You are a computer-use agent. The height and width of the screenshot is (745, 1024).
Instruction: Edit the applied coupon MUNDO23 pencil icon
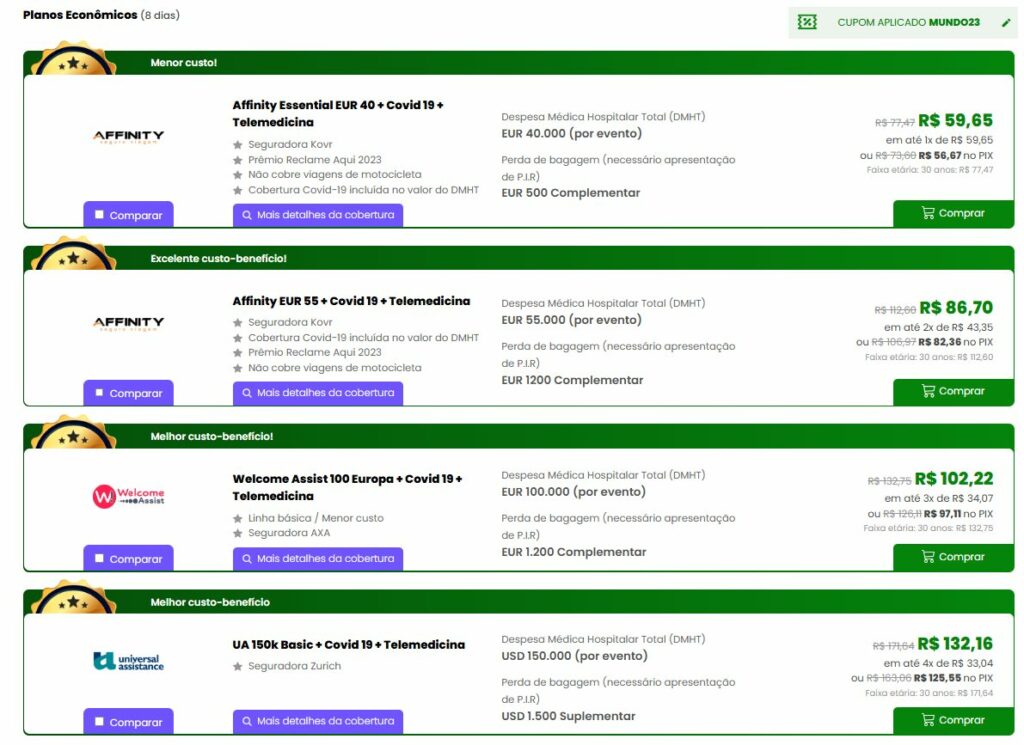click(1006, 23)
